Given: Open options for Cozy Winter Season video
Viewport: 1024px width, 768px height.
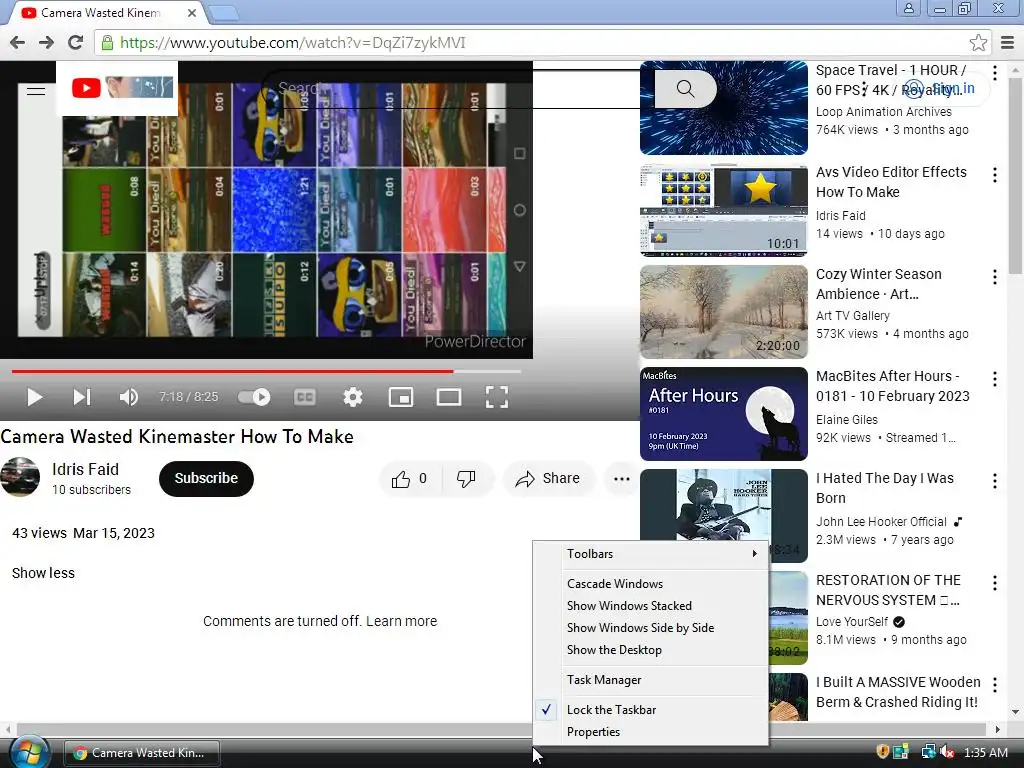Looking at the screenshot, I should pyautogui.click(x=994, y=277).
